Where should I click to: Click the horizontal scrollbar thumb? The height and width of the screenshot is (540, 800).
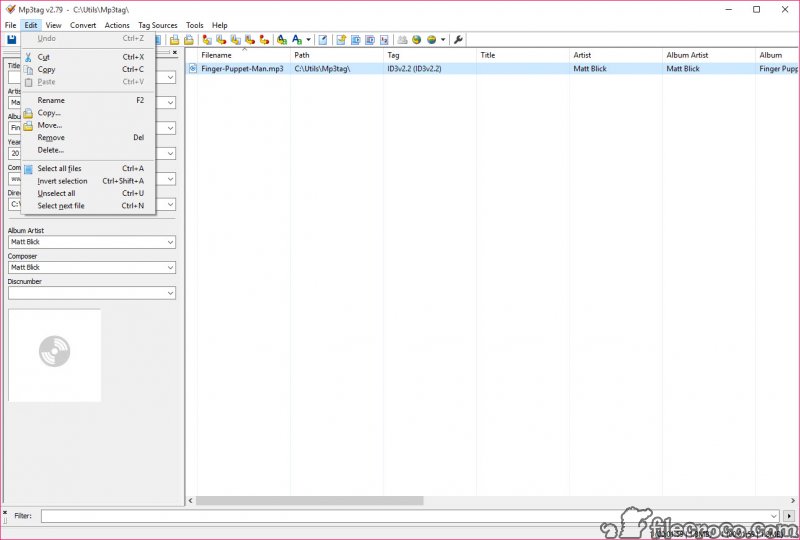(x=310, y=501)
